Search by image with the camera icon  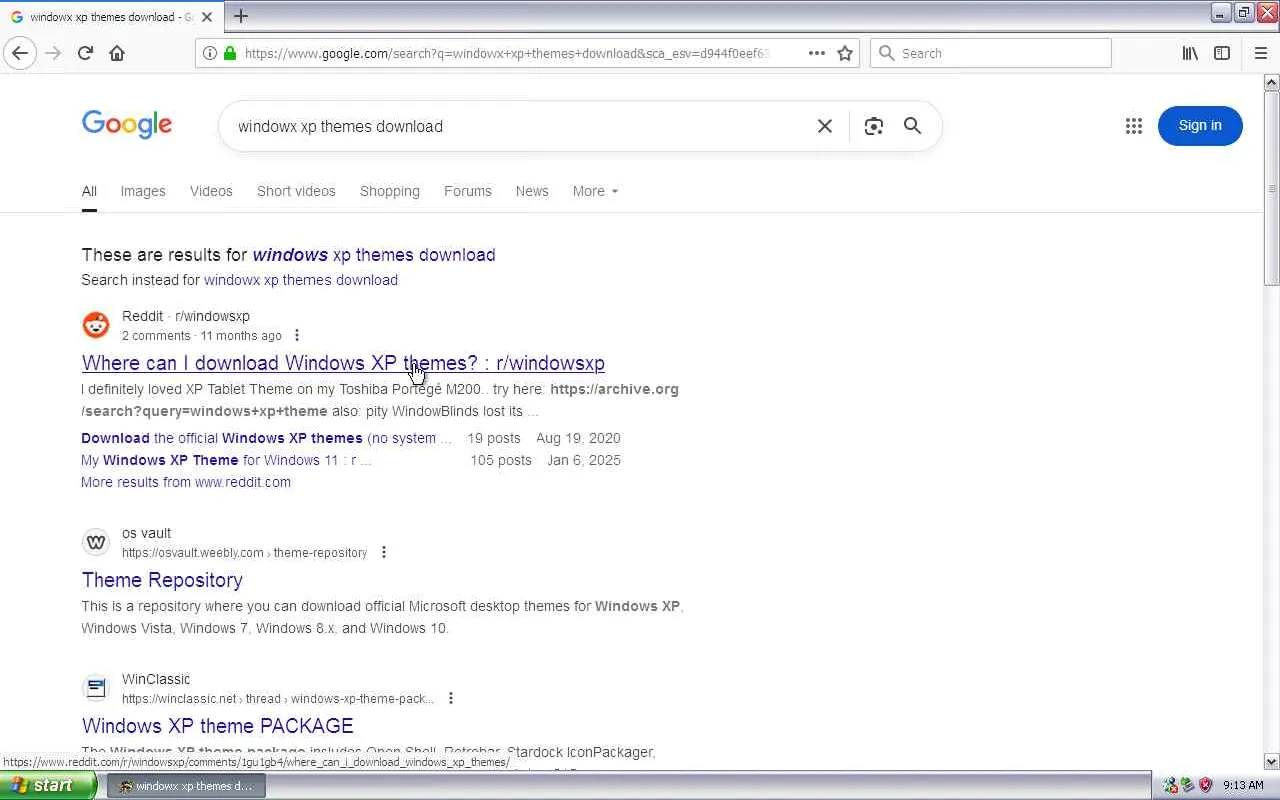[874, 126]
